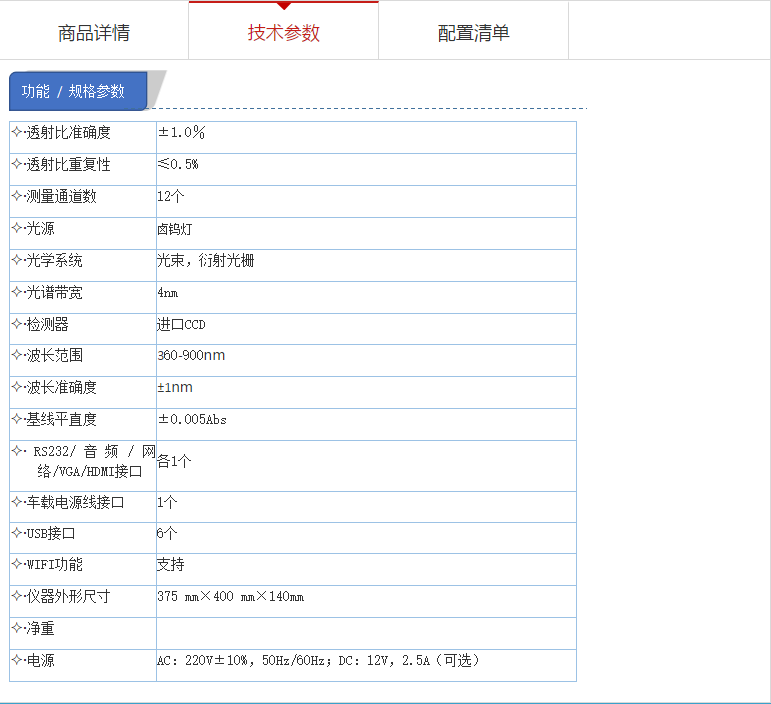This screenshot has width=771, height=704.
Task: Click the 6个 value
Action: tap(167, 533)
